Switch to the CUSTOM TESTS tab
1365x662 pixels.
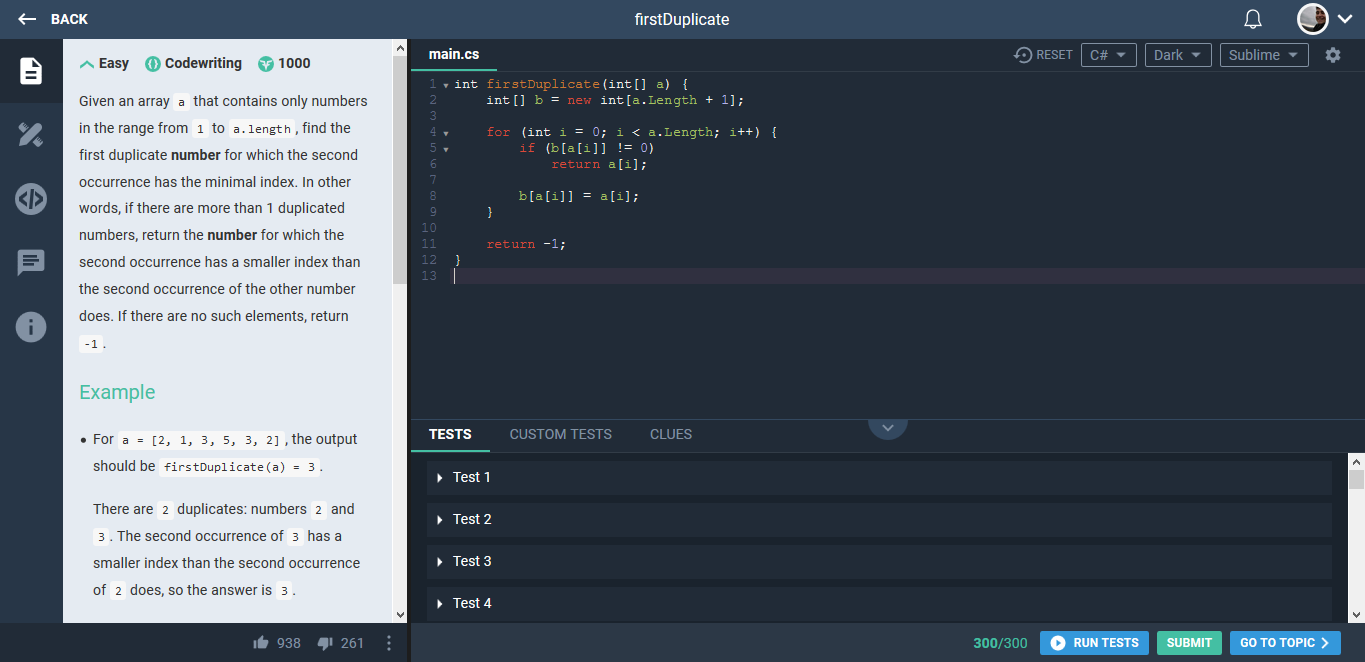click(x=560, y=434)
